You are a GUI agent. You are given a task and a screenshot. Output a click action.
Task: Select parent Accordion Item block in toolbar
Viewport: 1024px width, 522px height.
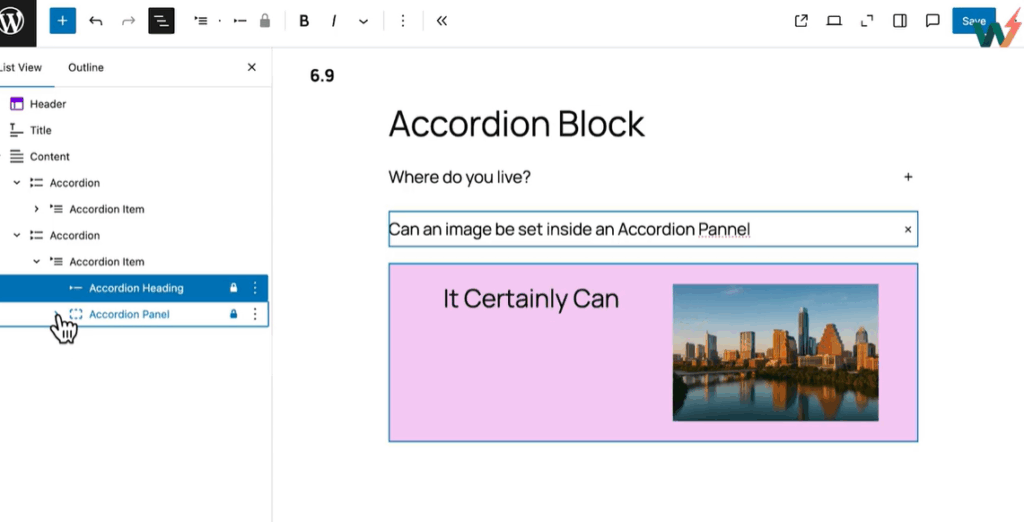click(200, 21)
